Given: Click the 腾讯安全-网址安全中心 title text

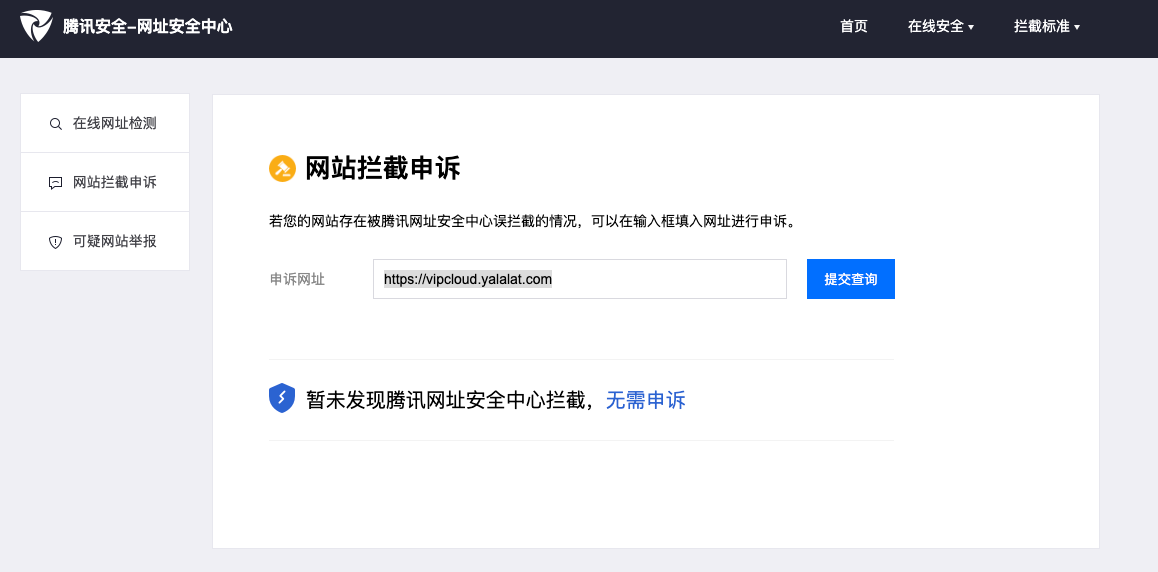Looking at the screenshot, I should (x=148, y=27).
